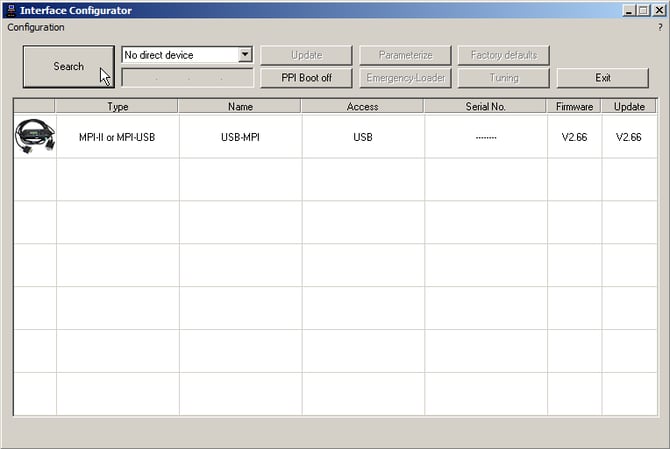Click the MPI-USB cable device icon
The width and height of the screenshot is (670, 449).
35,136
